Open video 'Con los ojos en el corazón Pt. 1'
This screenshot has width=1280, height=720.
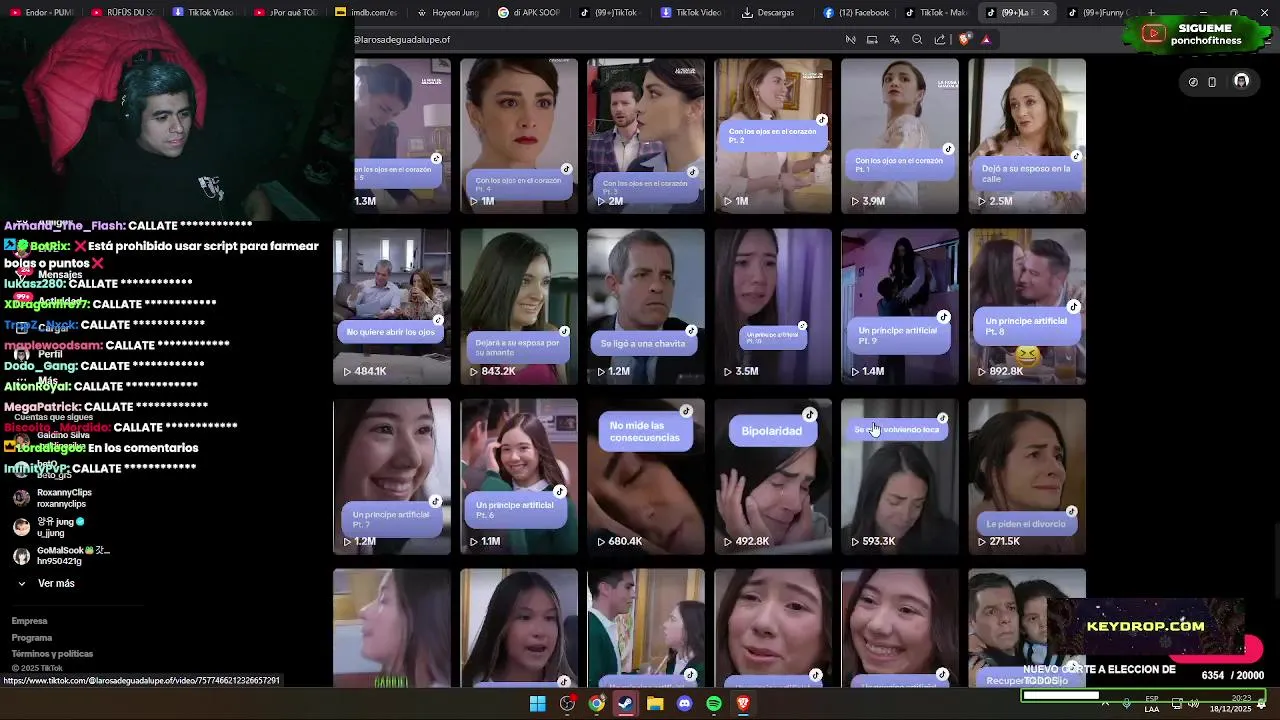point(900,136)
